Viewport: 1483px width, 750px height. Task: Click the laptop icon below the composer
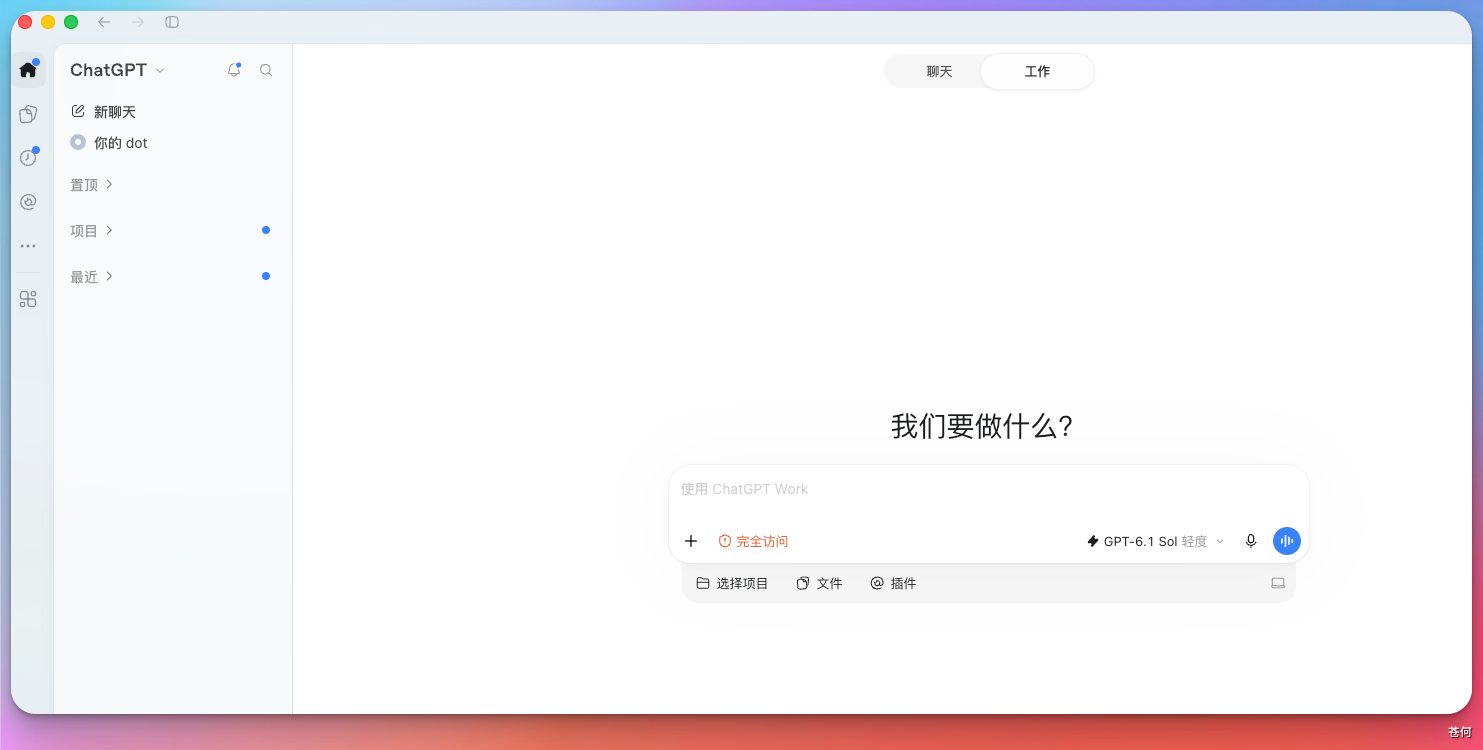pyautogui.click(x=1278, y=583)
